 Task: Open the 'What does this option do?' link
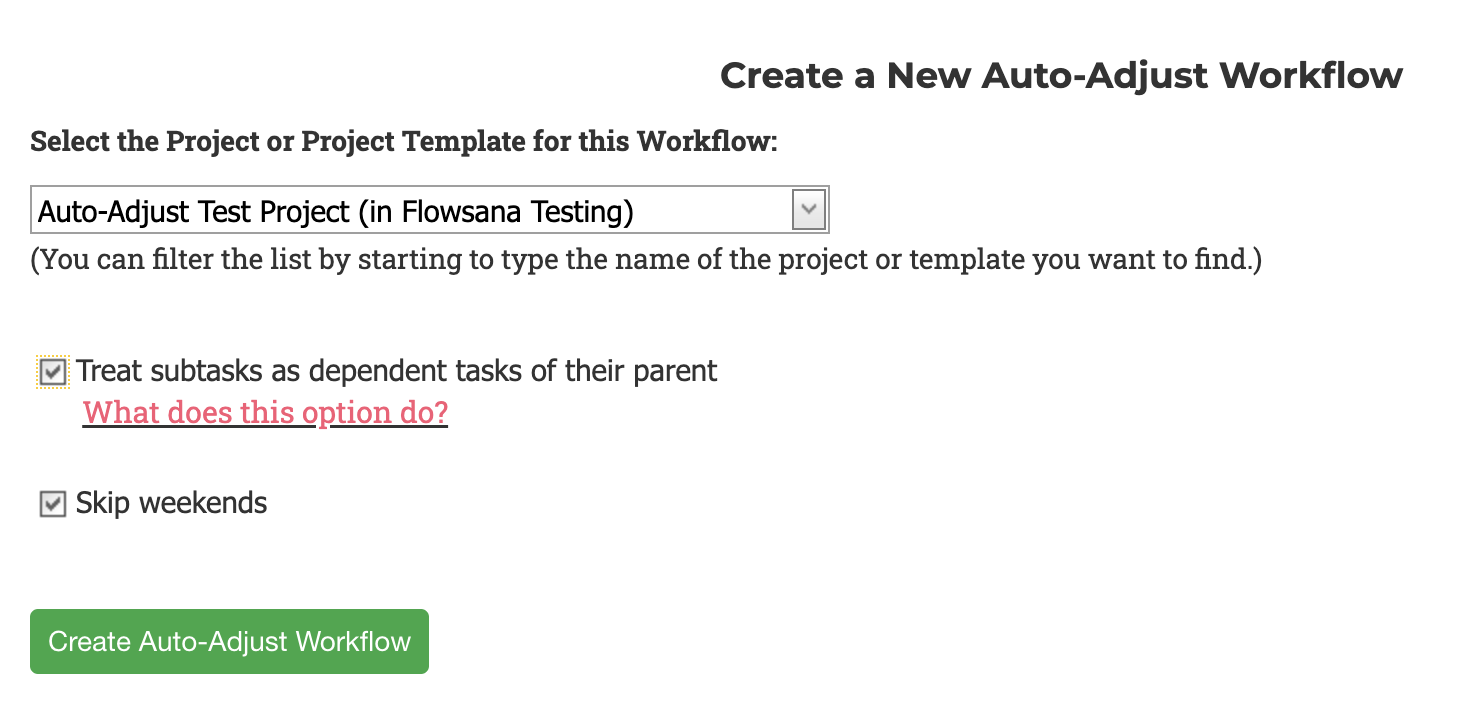coord(265,413)
